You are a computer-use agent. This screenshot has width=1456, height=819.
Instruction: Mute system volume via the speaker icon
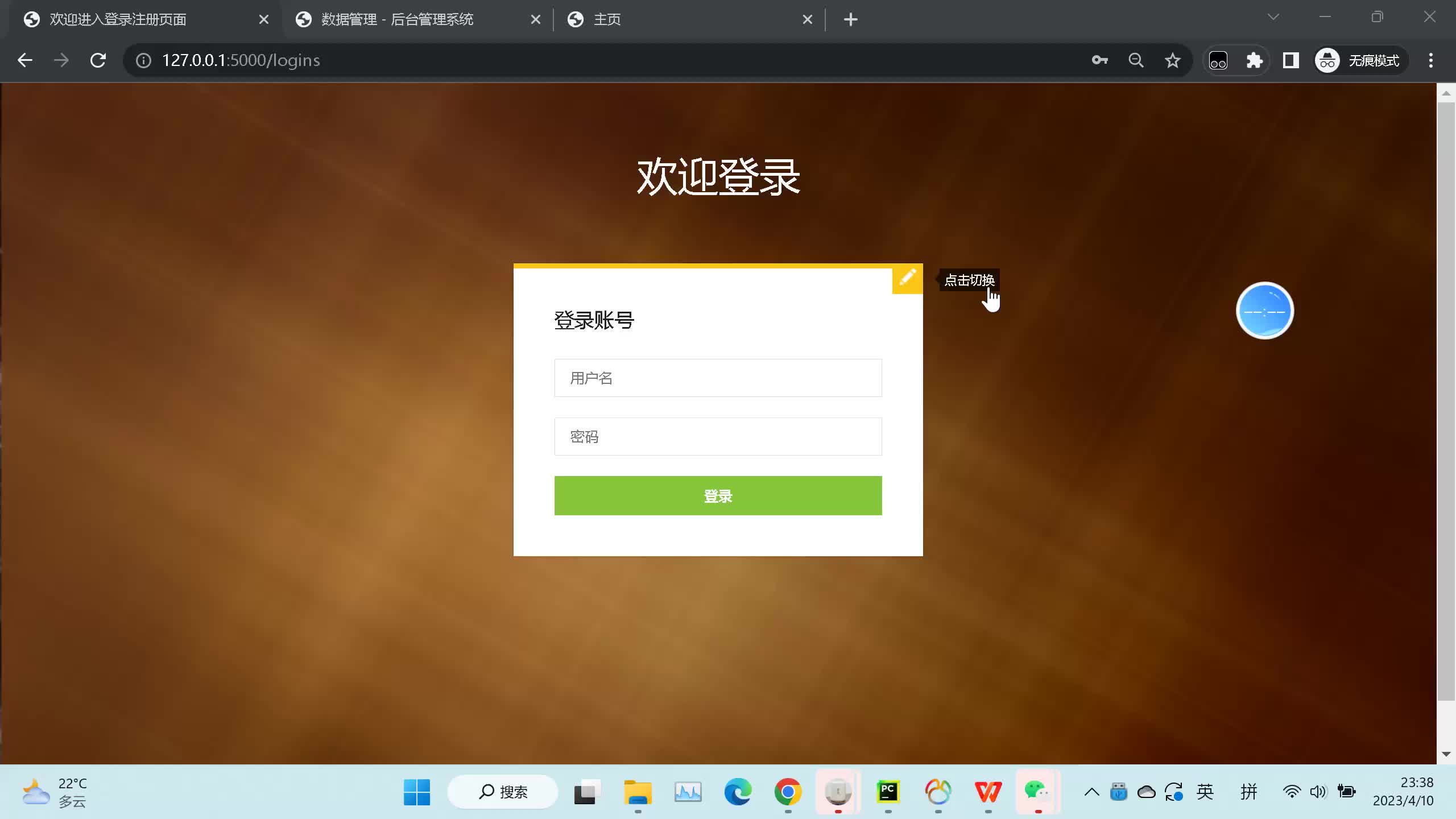1318,791
